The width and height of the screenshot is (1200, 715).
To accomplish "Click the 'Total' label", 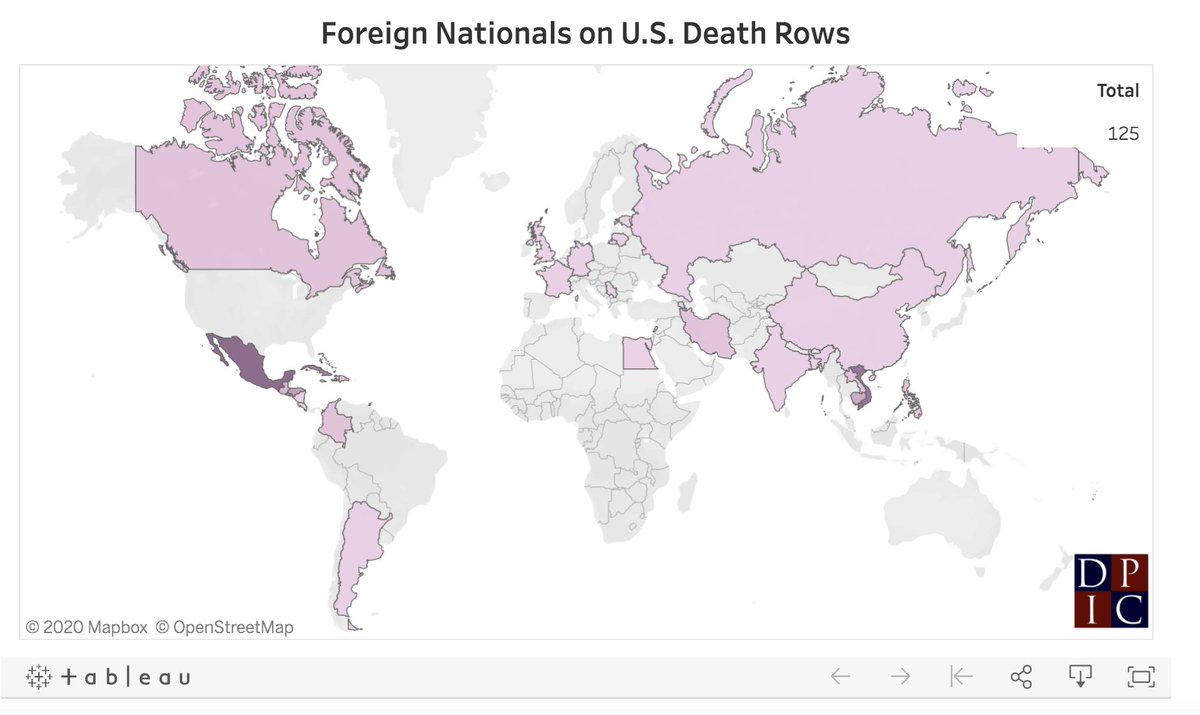I will pyautogui.click(x=1118, y=90).
